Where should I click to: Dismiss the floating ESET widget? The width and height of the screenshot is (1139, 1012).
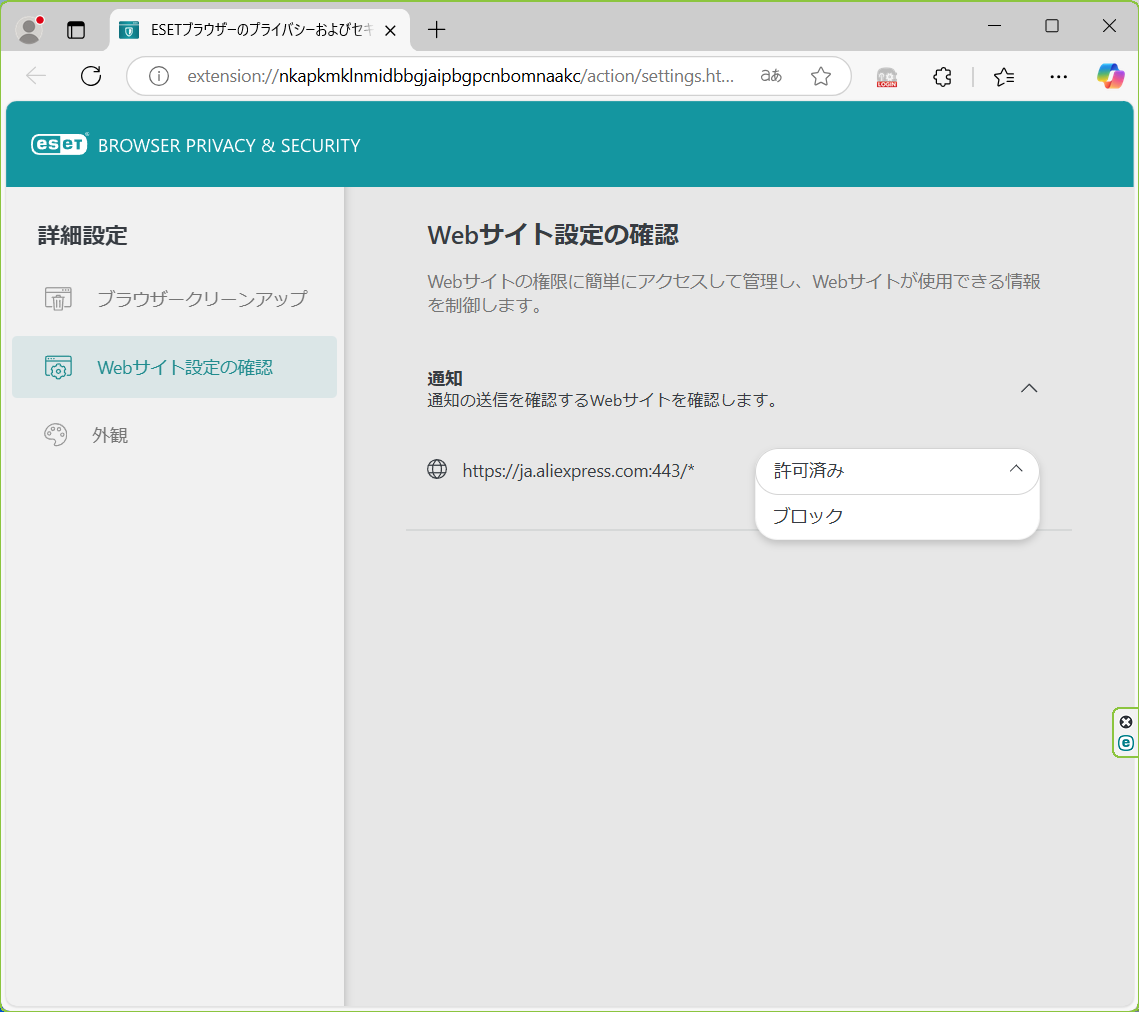[1125, 721]
